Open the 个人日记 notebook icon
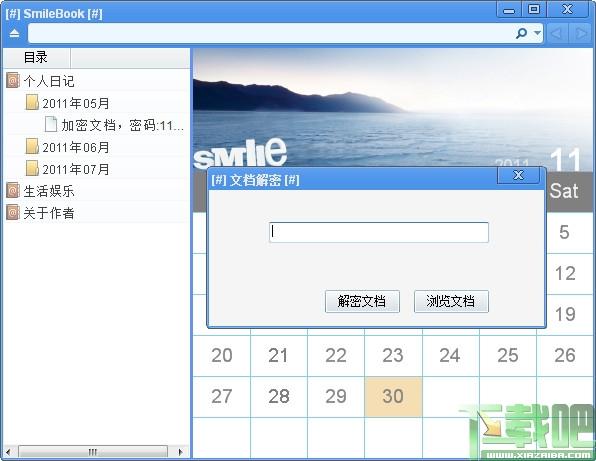This screenshot has height=461, width=596. tap(13, 81)
